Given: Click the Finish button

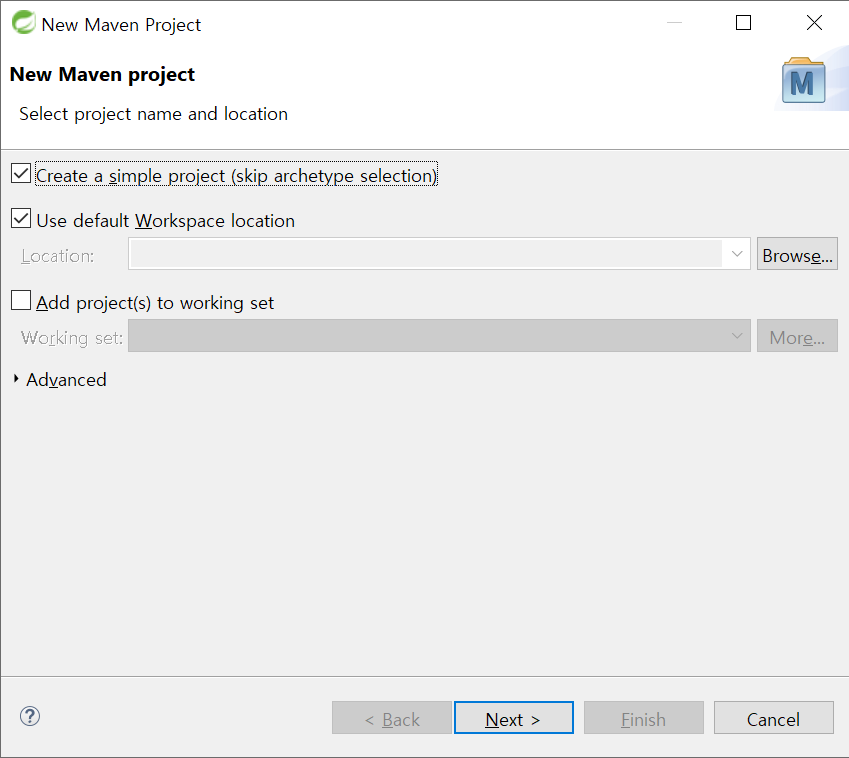Looking at the screenshot, I should click(644, 718).
